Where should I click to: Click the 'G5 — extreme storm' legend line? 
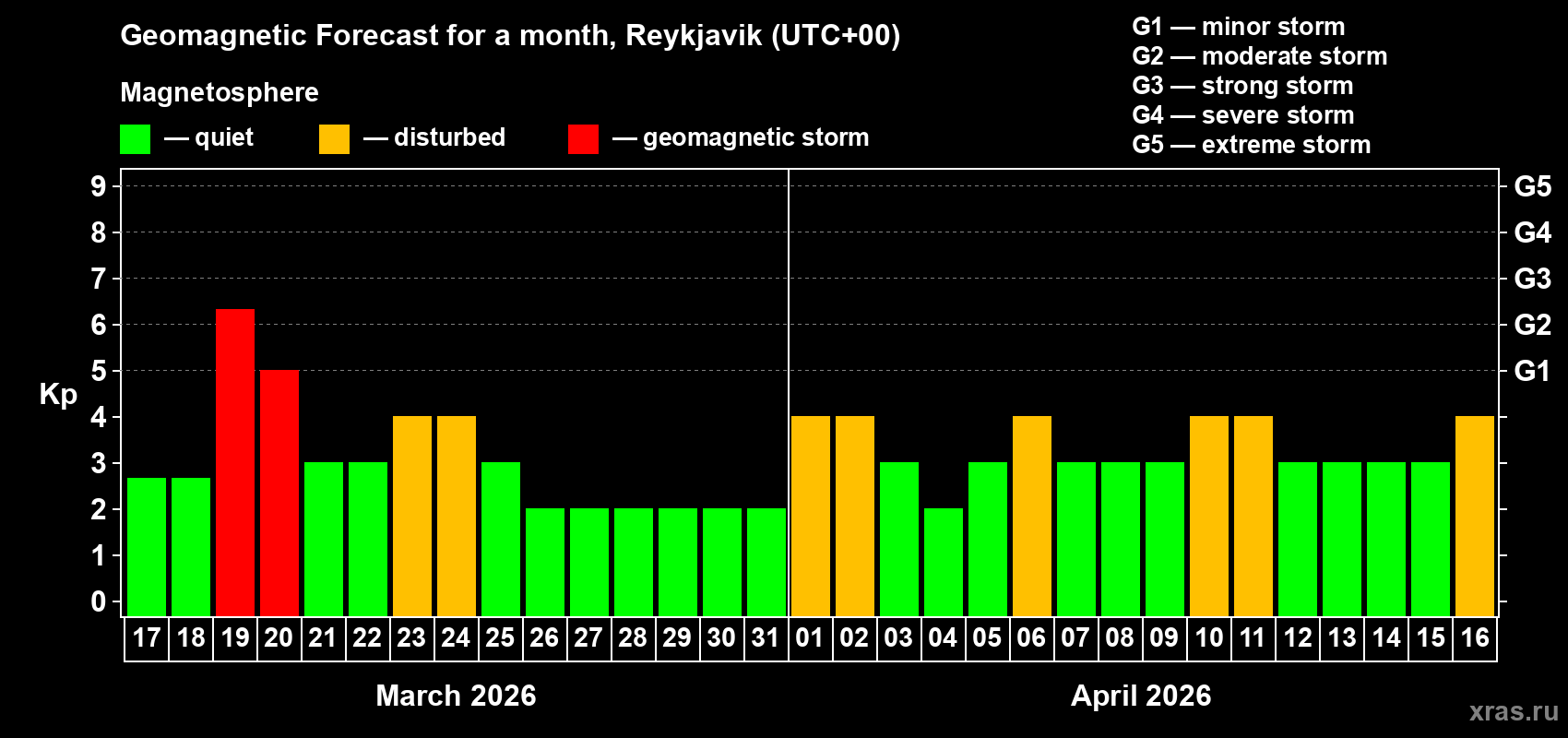[x=1252, y=145]
